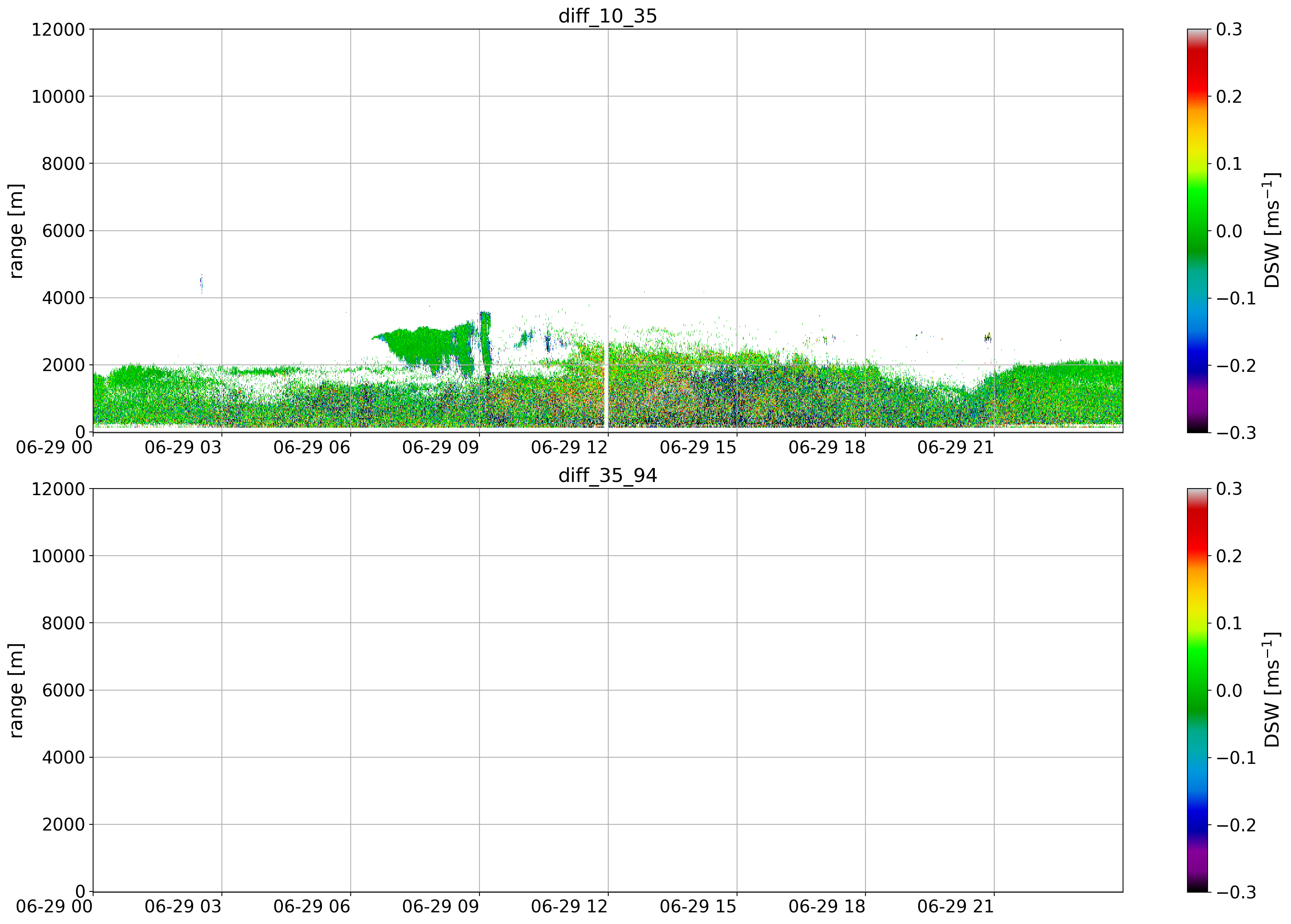
Task: Click the '06-29 15' x-tick under diff_35_94
Action: pos(698,907)
